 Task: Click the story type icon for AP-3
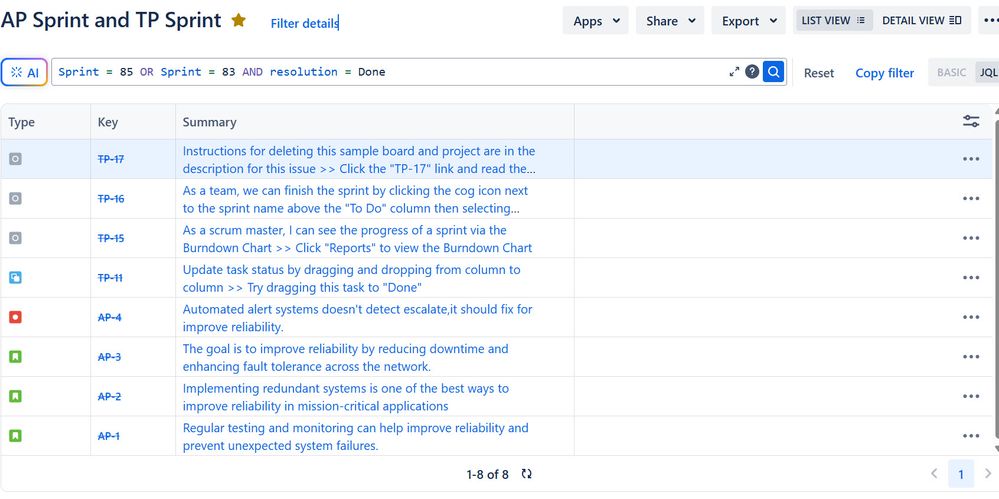pos(15,356)
